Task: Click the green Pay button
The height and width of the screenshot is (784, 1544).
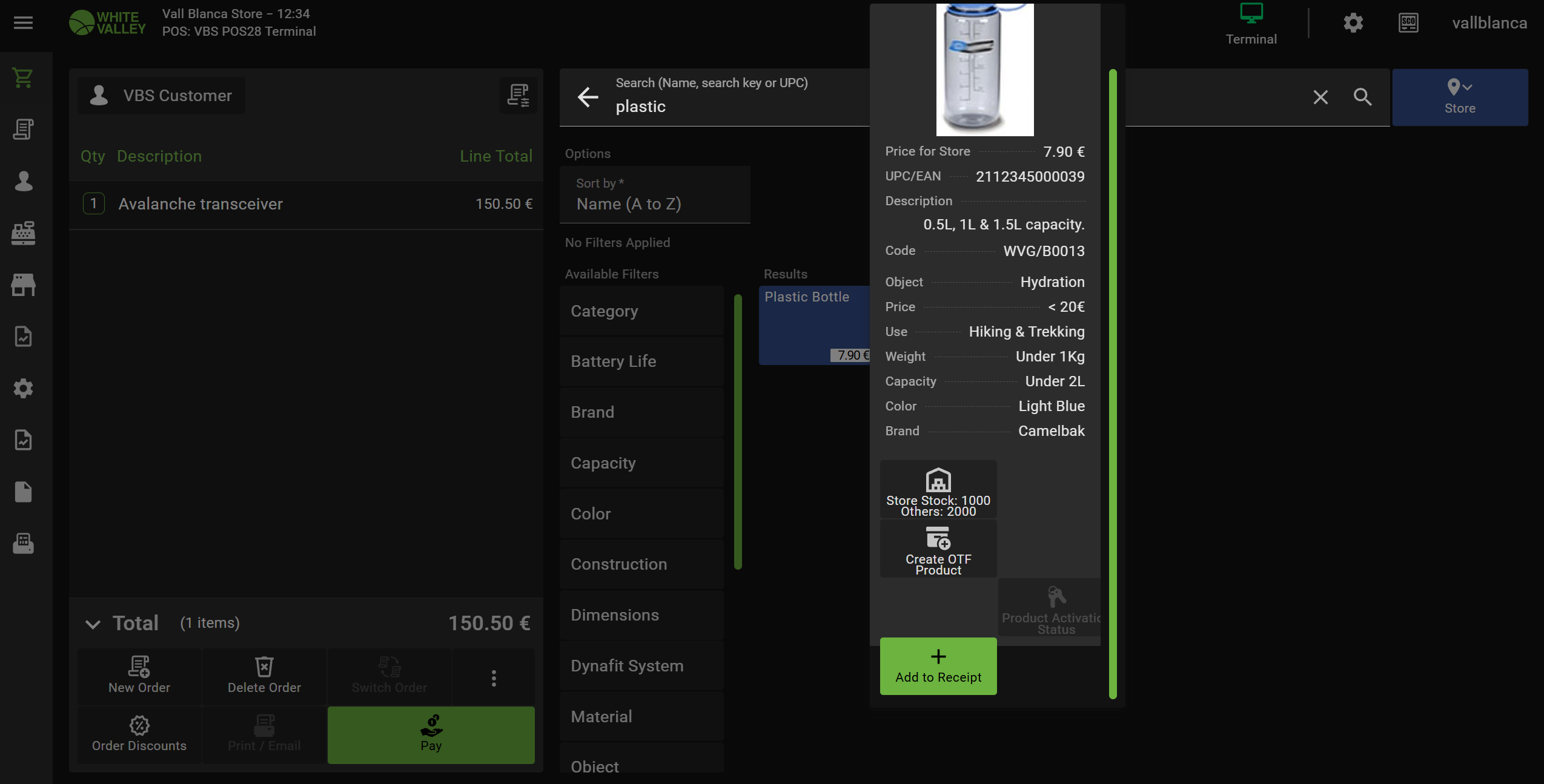Action: coord(431,734)
